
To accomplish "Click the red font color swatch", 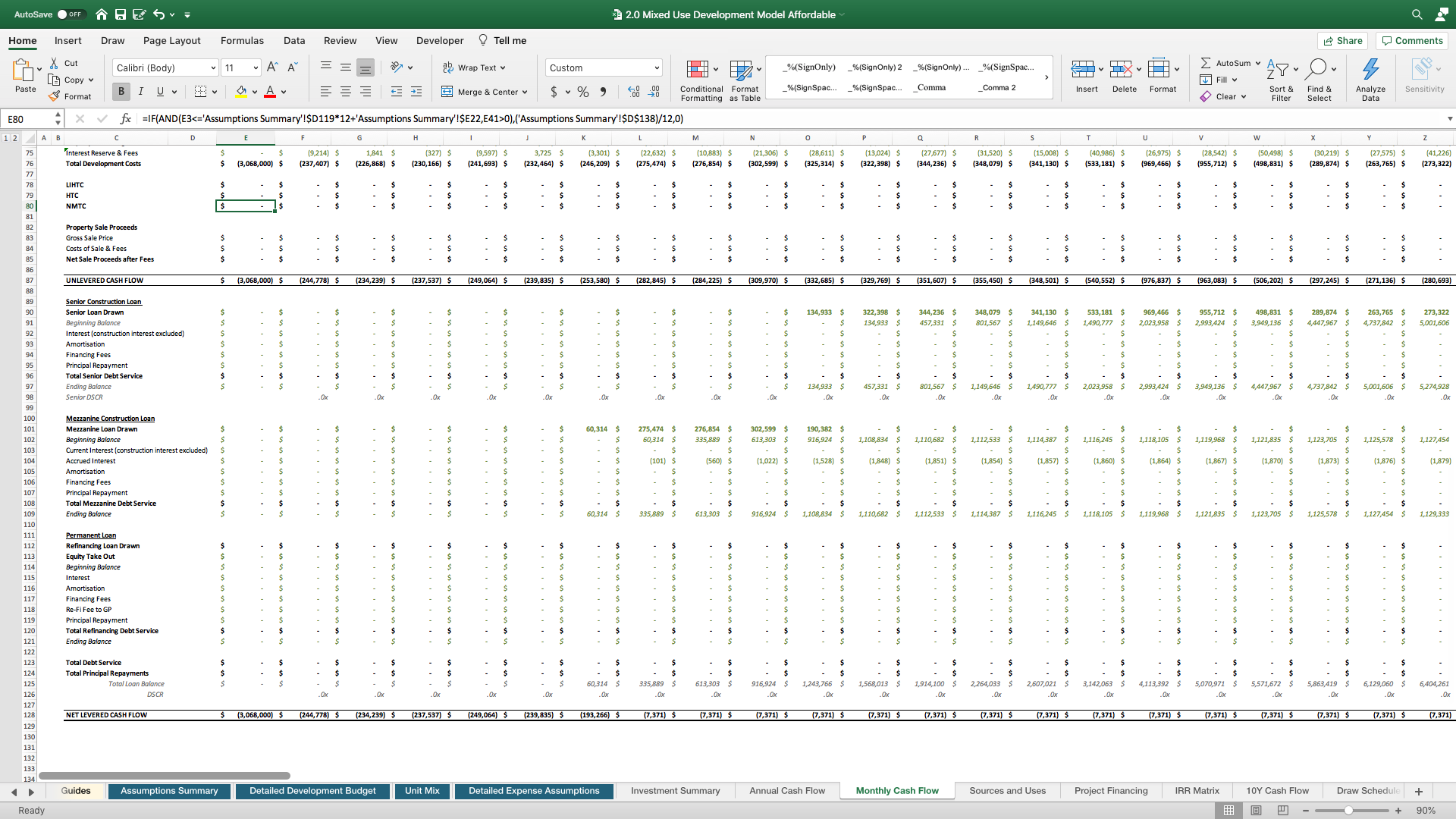I will [x=270, y=92].
